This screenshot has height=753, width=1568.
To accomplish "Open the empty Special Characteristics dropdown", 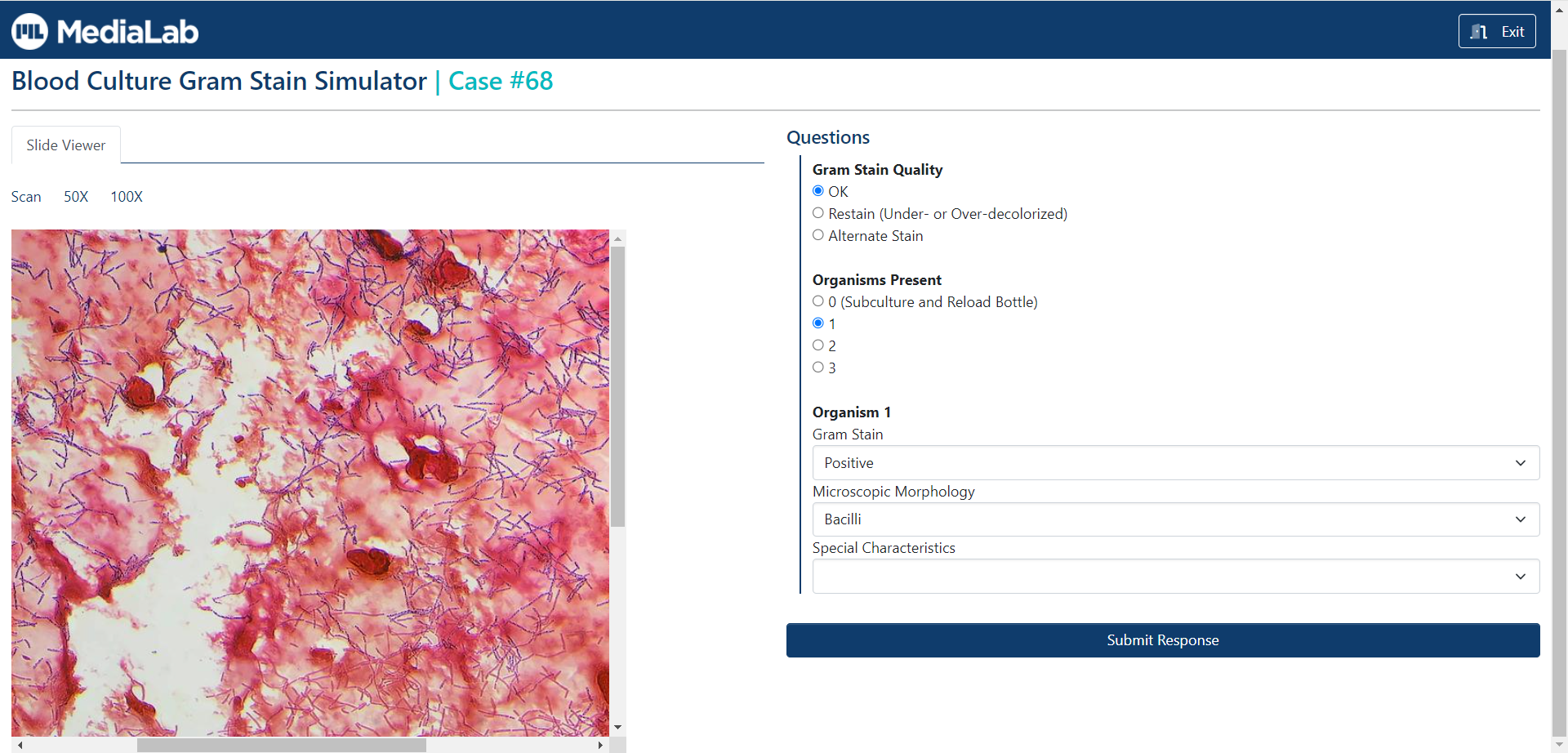I will point(1176,576).
